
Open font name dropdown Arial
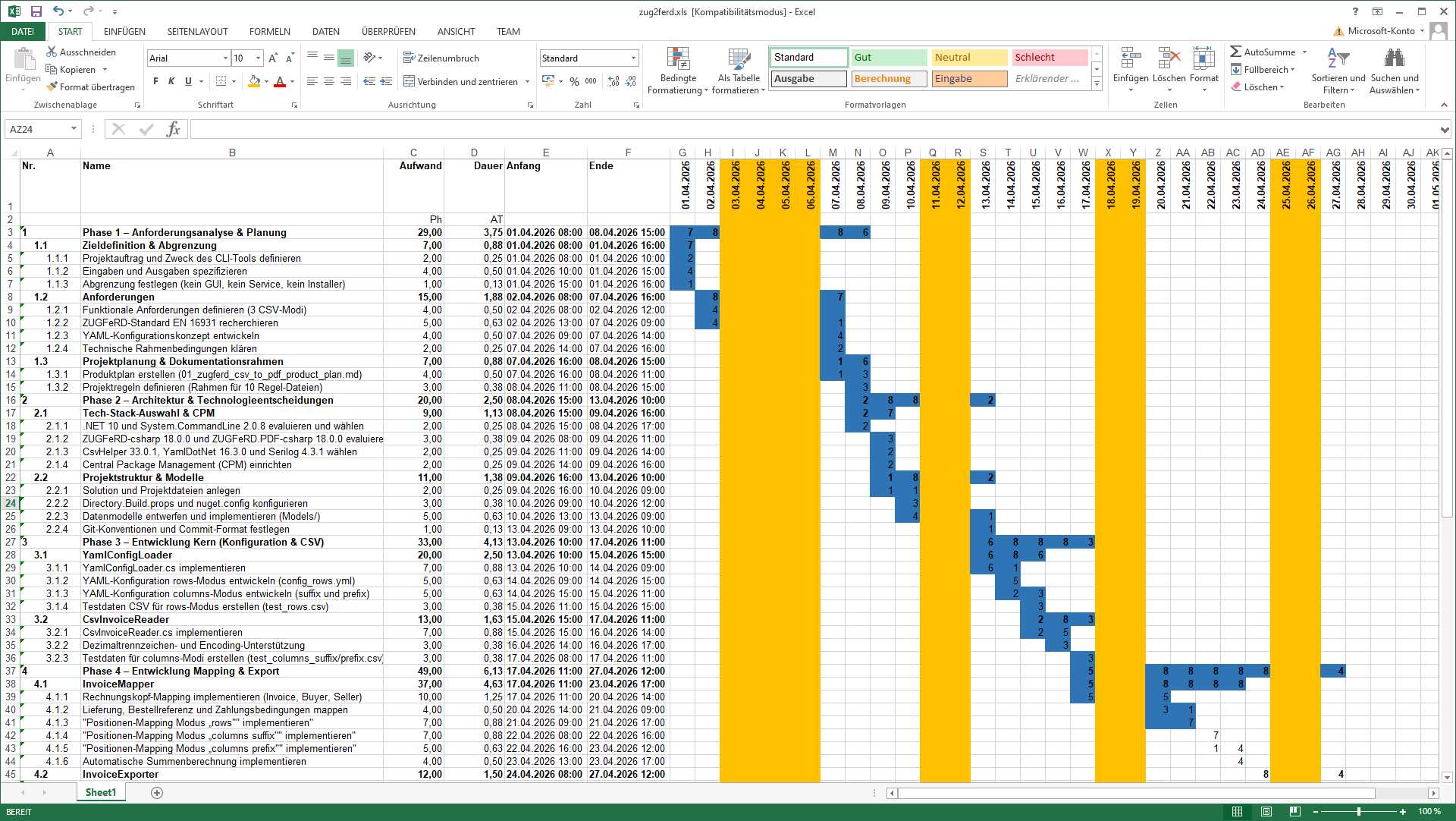click(x=225, y=58)
